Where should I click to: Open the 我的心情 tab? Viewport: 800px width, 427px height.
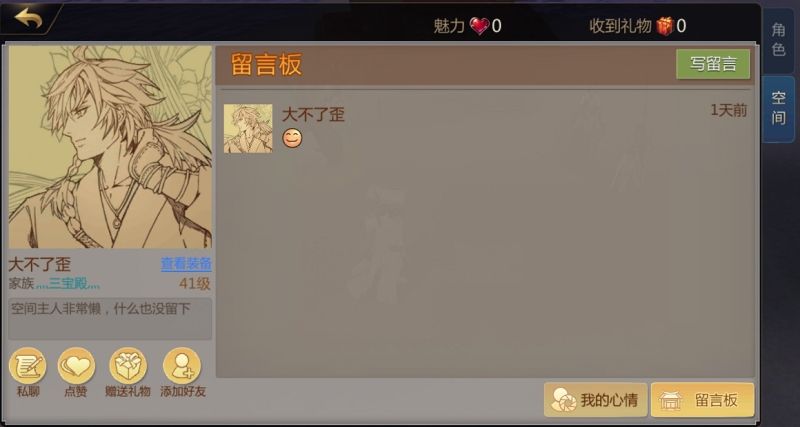pos(595,400)
